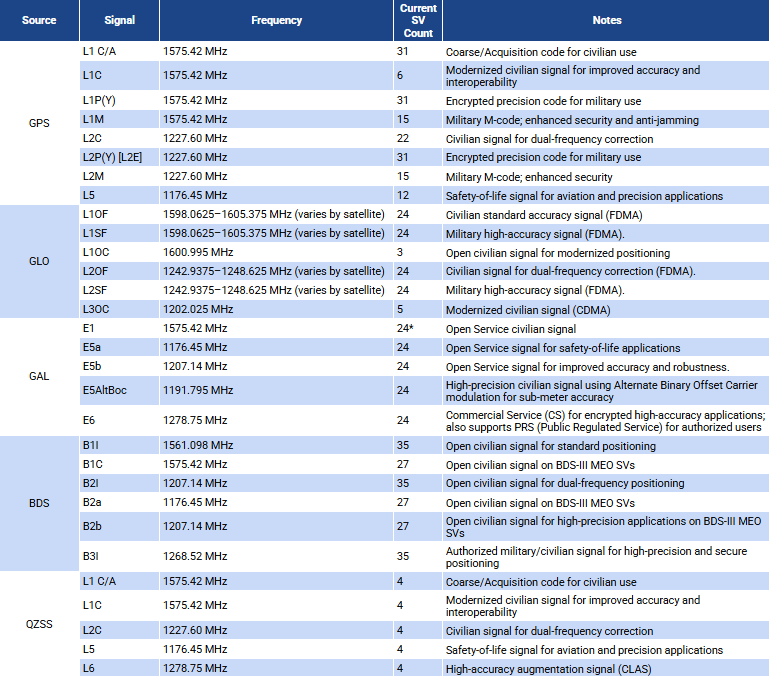
Task: Click the L2M signal cell
Action: tap(119, 176)
